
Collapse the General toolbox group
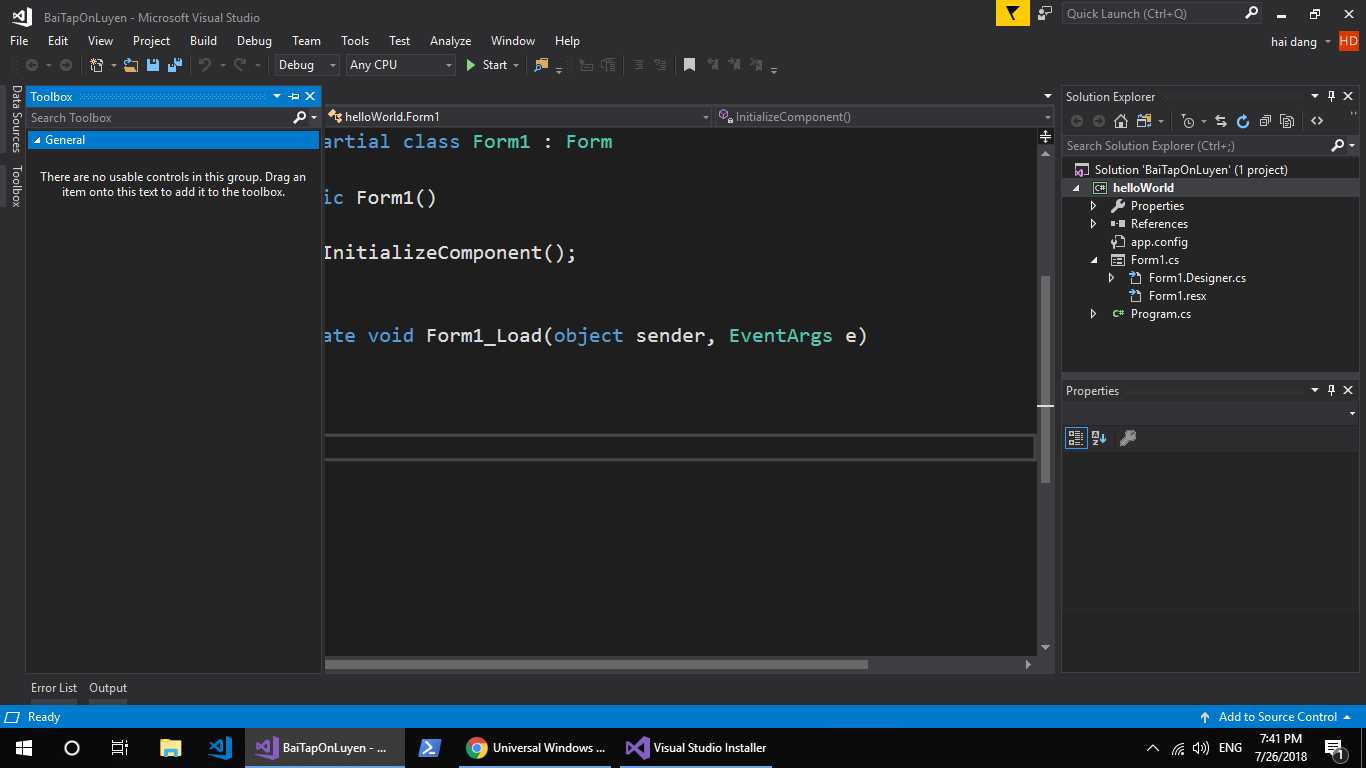[x=38, y=140]
